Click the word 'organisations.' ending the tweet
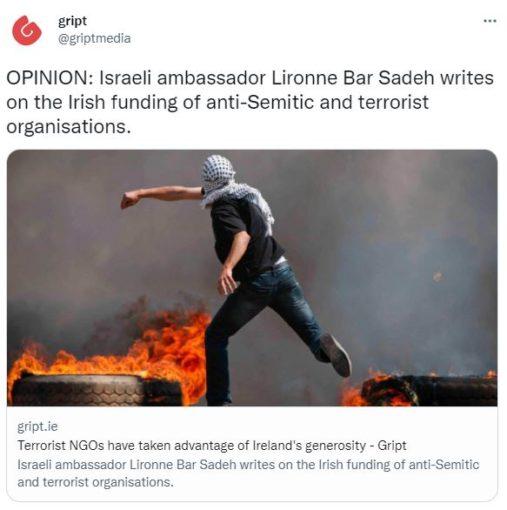This screenshot has height=510, width=507. click(x=69, y=127)
